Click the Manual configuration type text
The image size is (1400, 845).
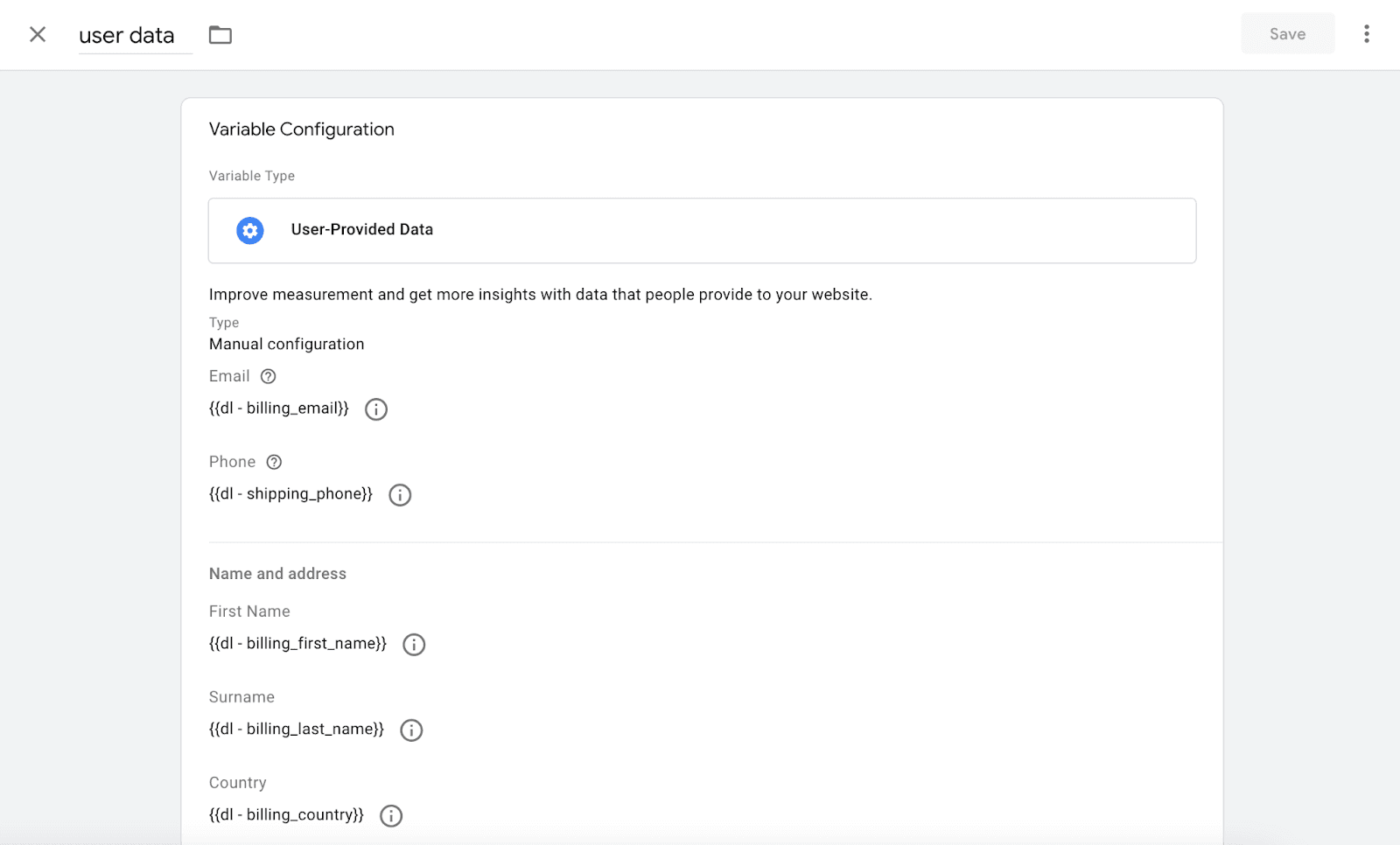[285, 344]
